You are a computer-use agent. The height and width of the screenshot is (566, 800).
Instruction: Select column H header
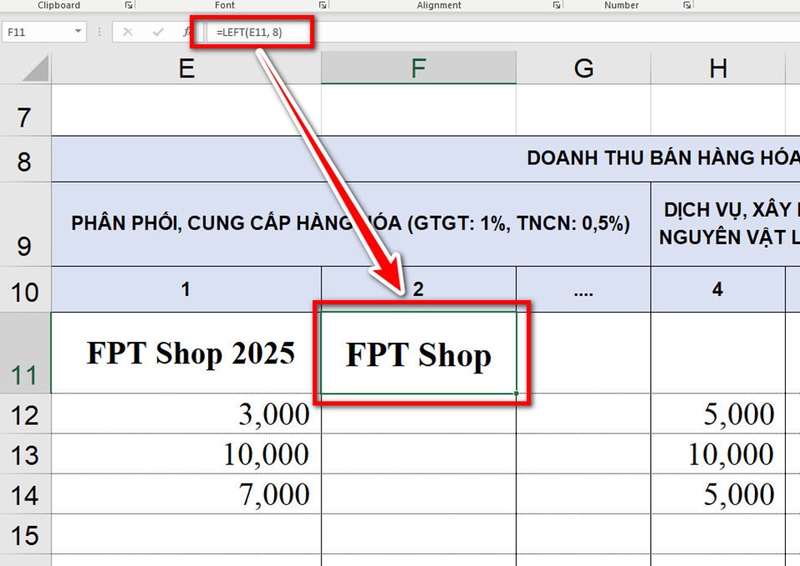(718, 68)
